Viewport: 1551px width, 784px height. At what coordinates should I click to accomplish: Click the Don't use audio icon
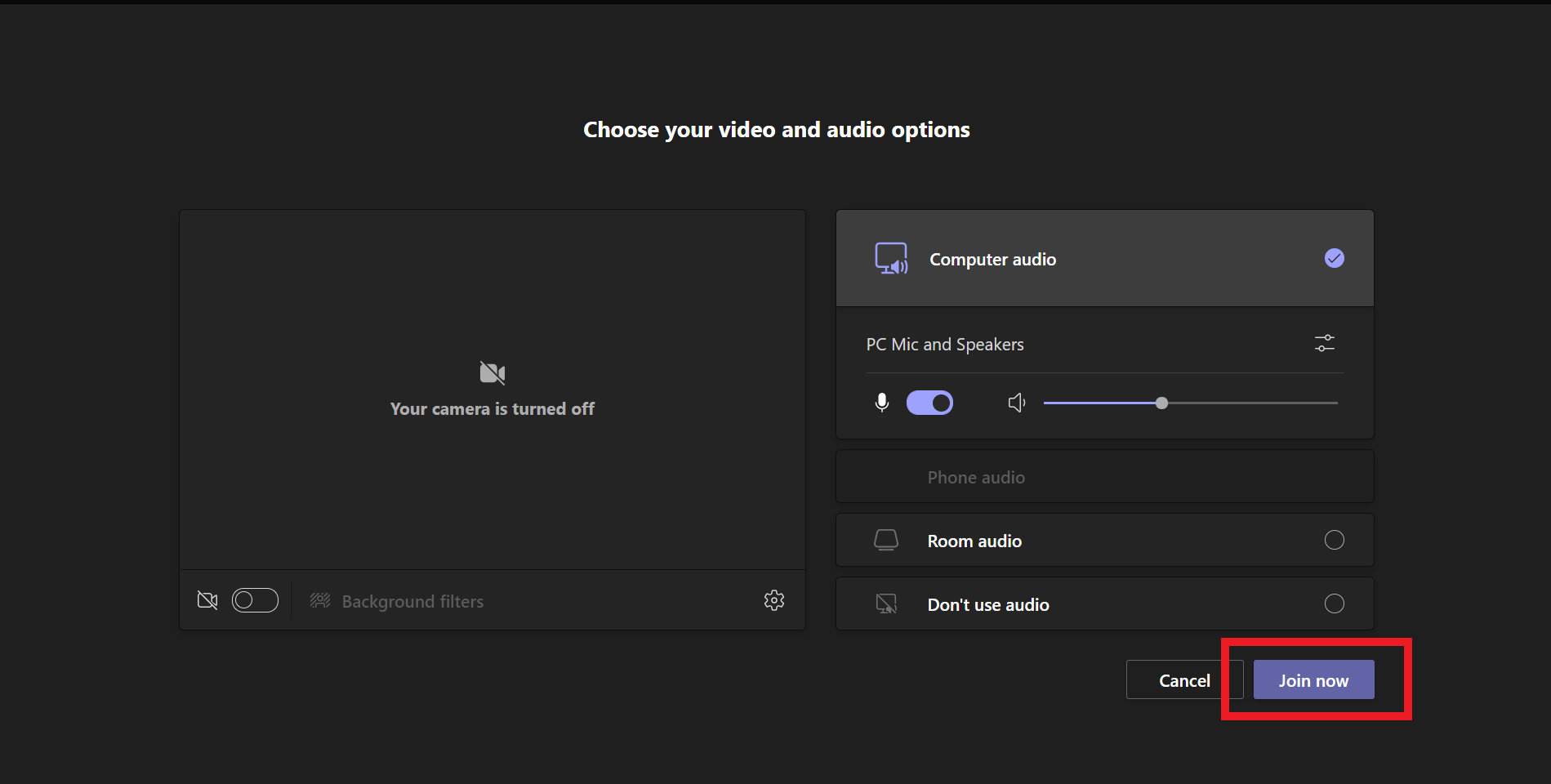coord(886,604)
